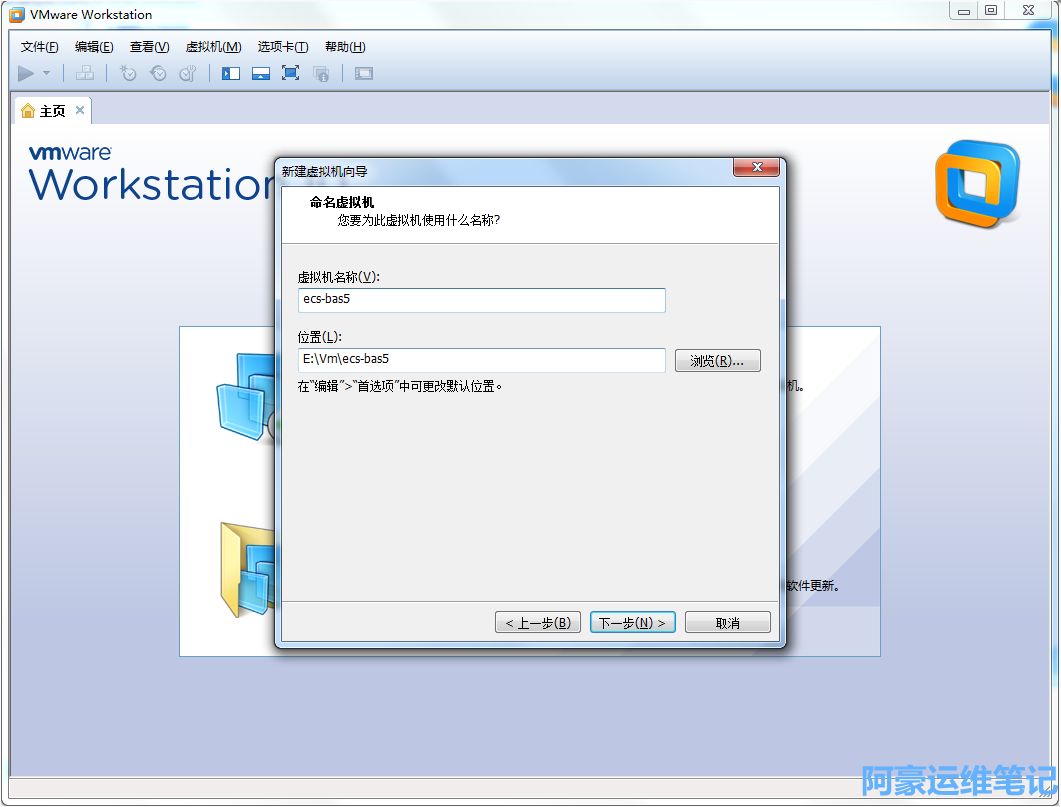Open the power options dropdown arrow

[46, 73]
